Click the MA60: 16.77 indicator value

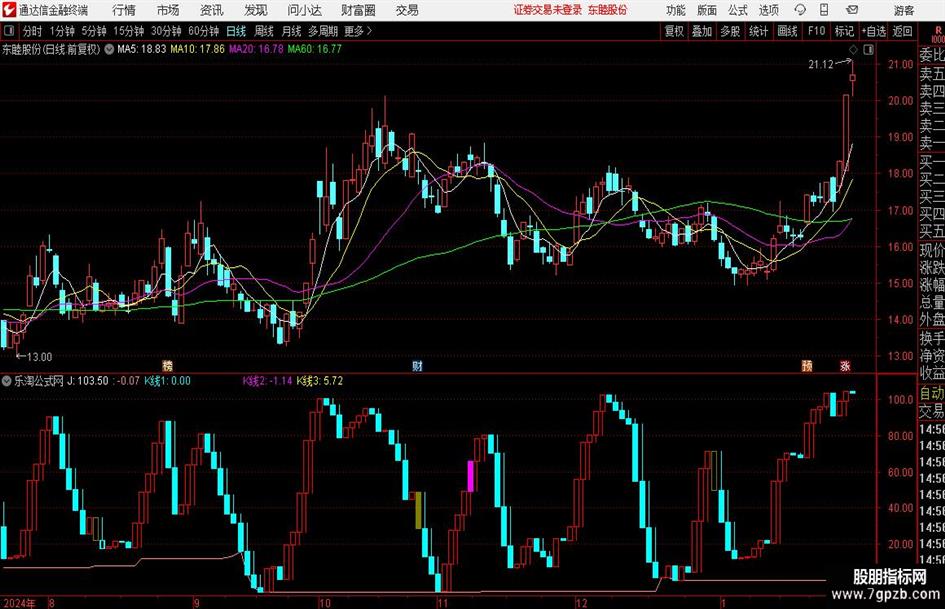(314, 49)
